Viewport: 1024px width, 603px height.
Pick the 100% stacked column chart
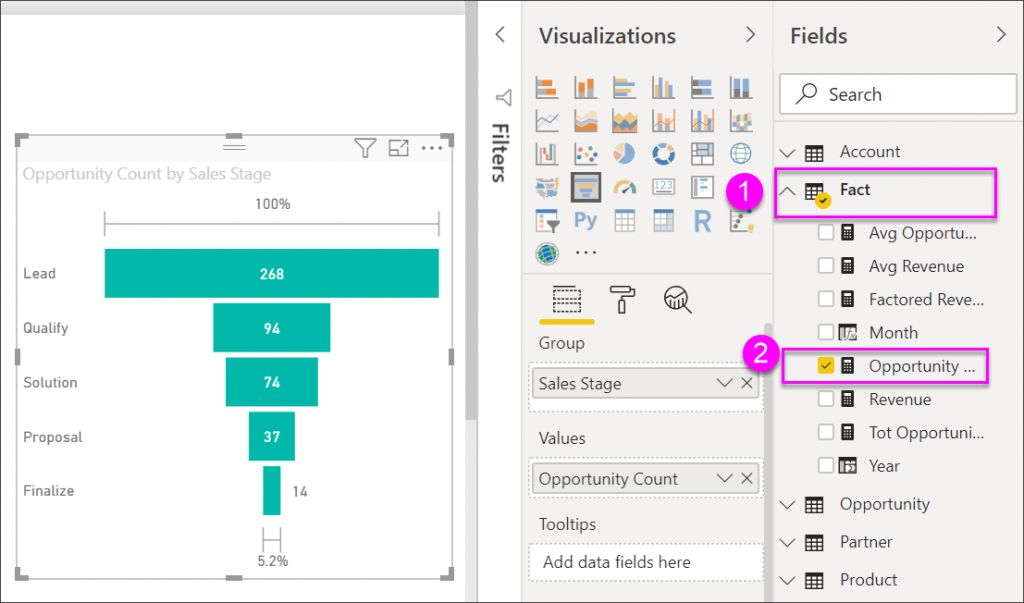click(741, 88)
